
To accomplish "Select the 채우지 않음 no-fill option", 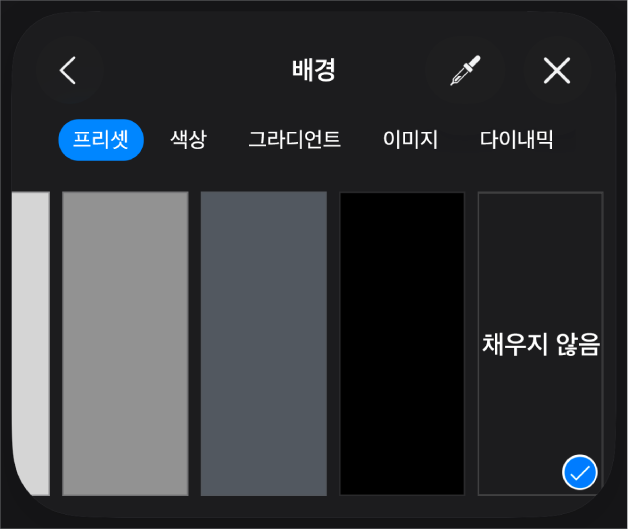I will pyautogui.click(x=541, y=344).
